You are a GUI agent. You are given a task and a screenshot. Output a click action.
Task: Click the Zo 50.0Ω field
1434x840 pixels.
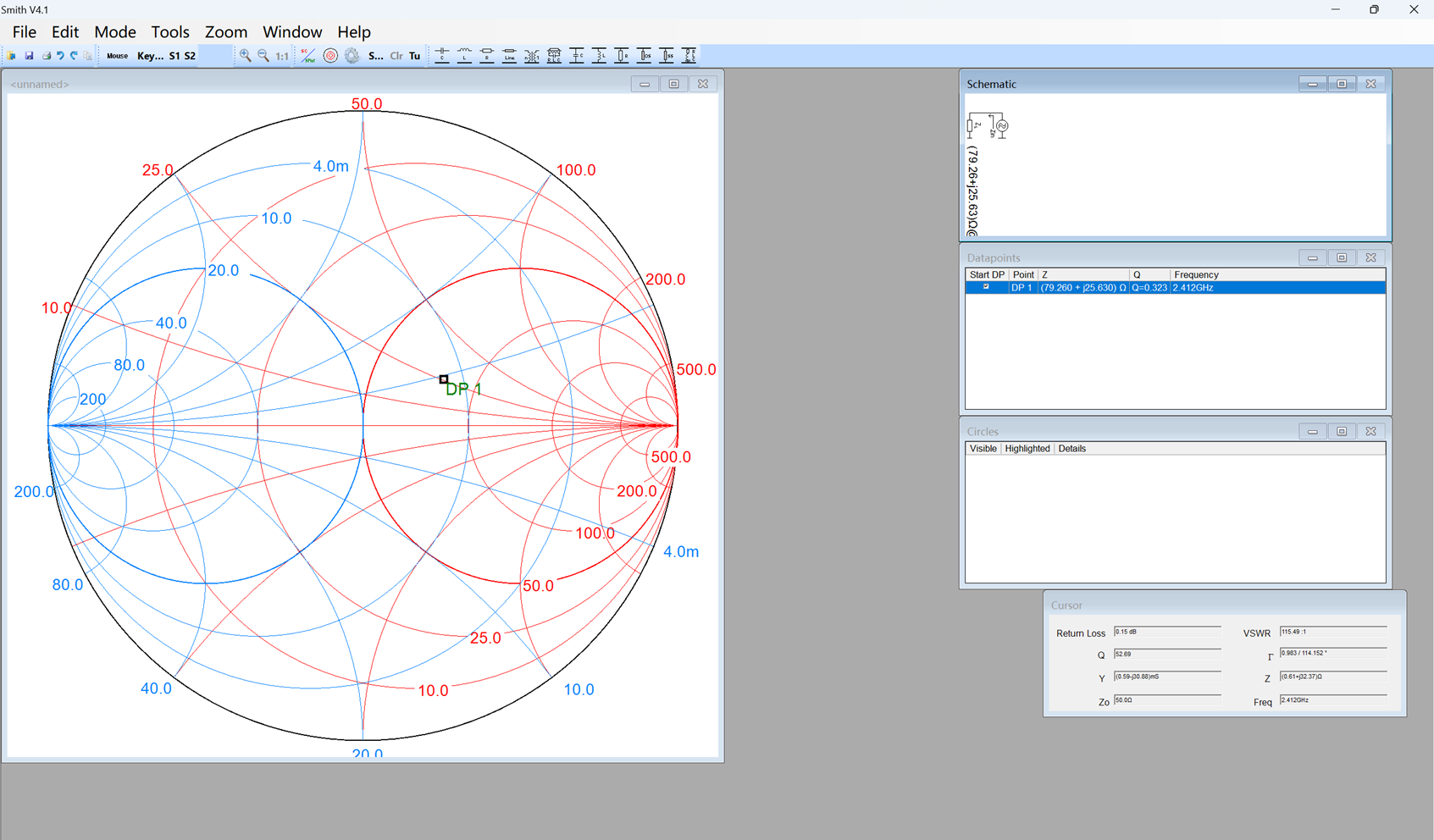click(x=1167, y=700)
